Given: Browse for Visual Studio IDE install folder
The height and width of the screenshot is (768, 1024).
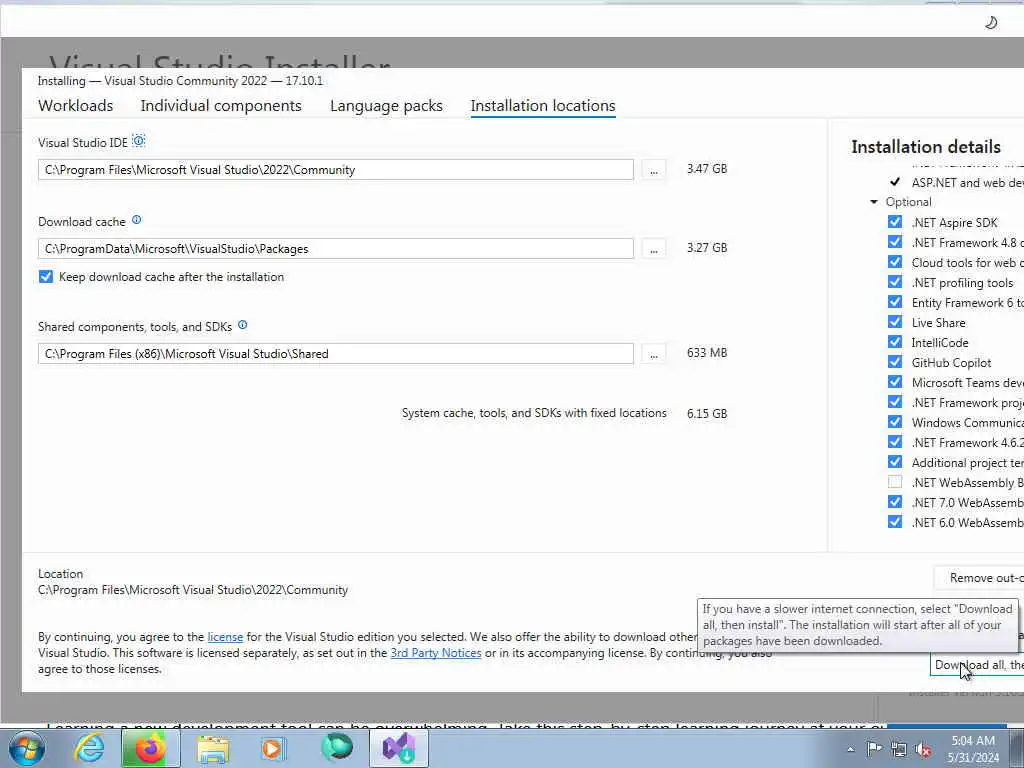Looking at the screenshot, I should (x=654, y=170).
